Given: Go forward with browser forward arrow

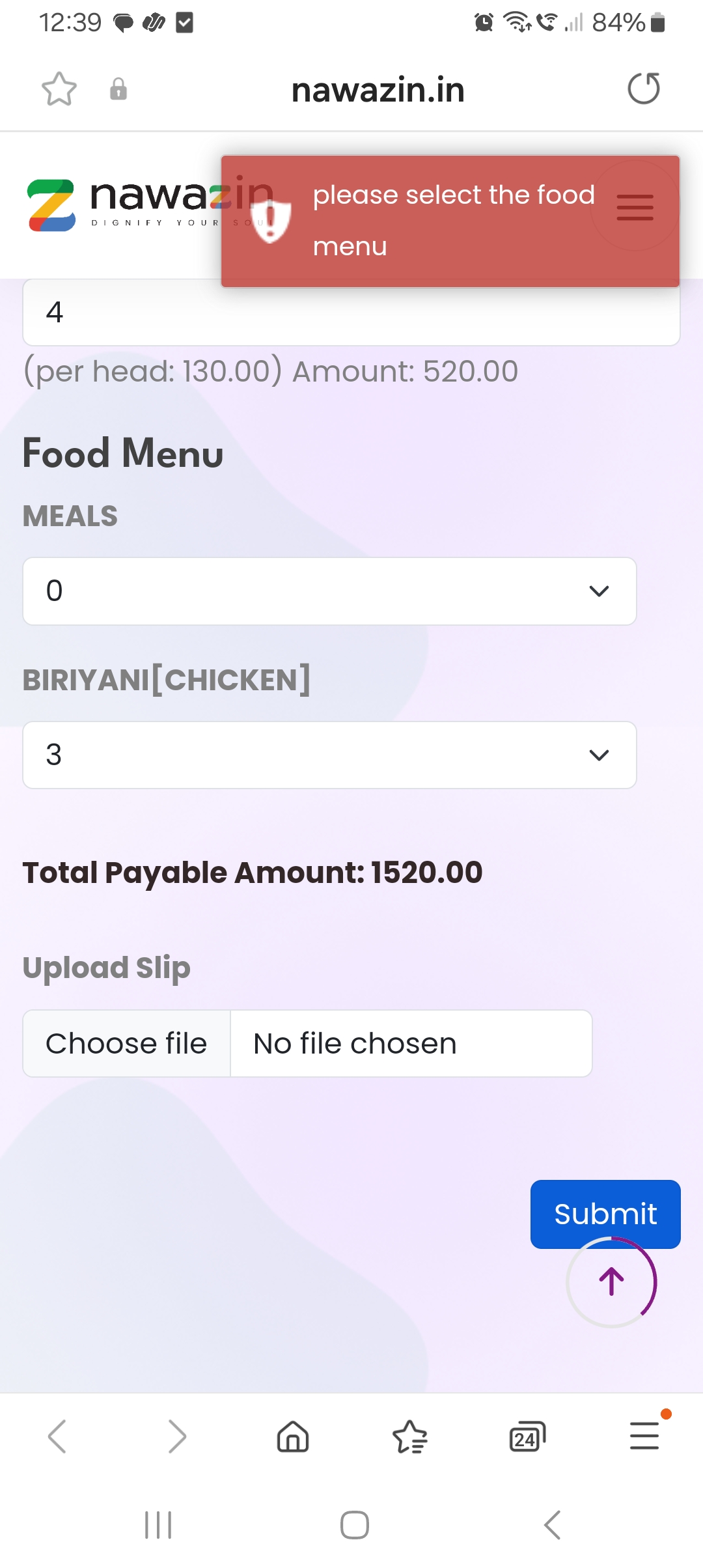Looking at the screenshot, I should (x=176, y=1436).
